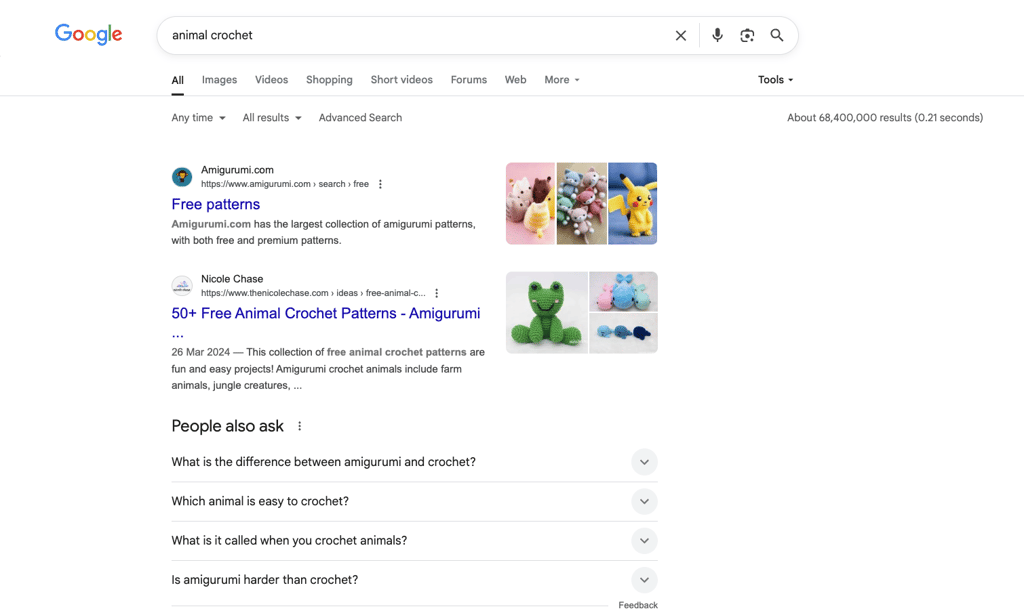
Task: Click the Nicole Chase site favicon
Action: (182, 285)
